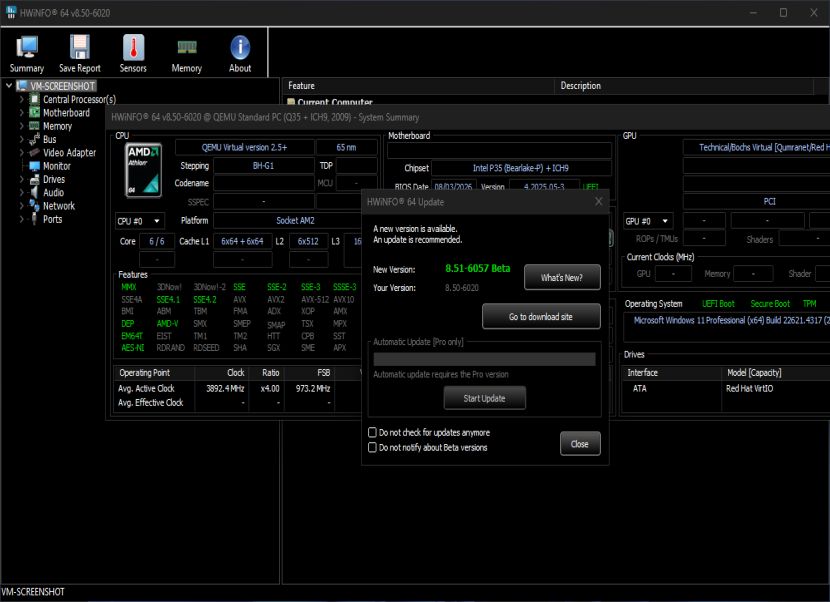Select Video Adapter in the tree
The width and height of the screenshot is (830, 602).
point(69,152)
